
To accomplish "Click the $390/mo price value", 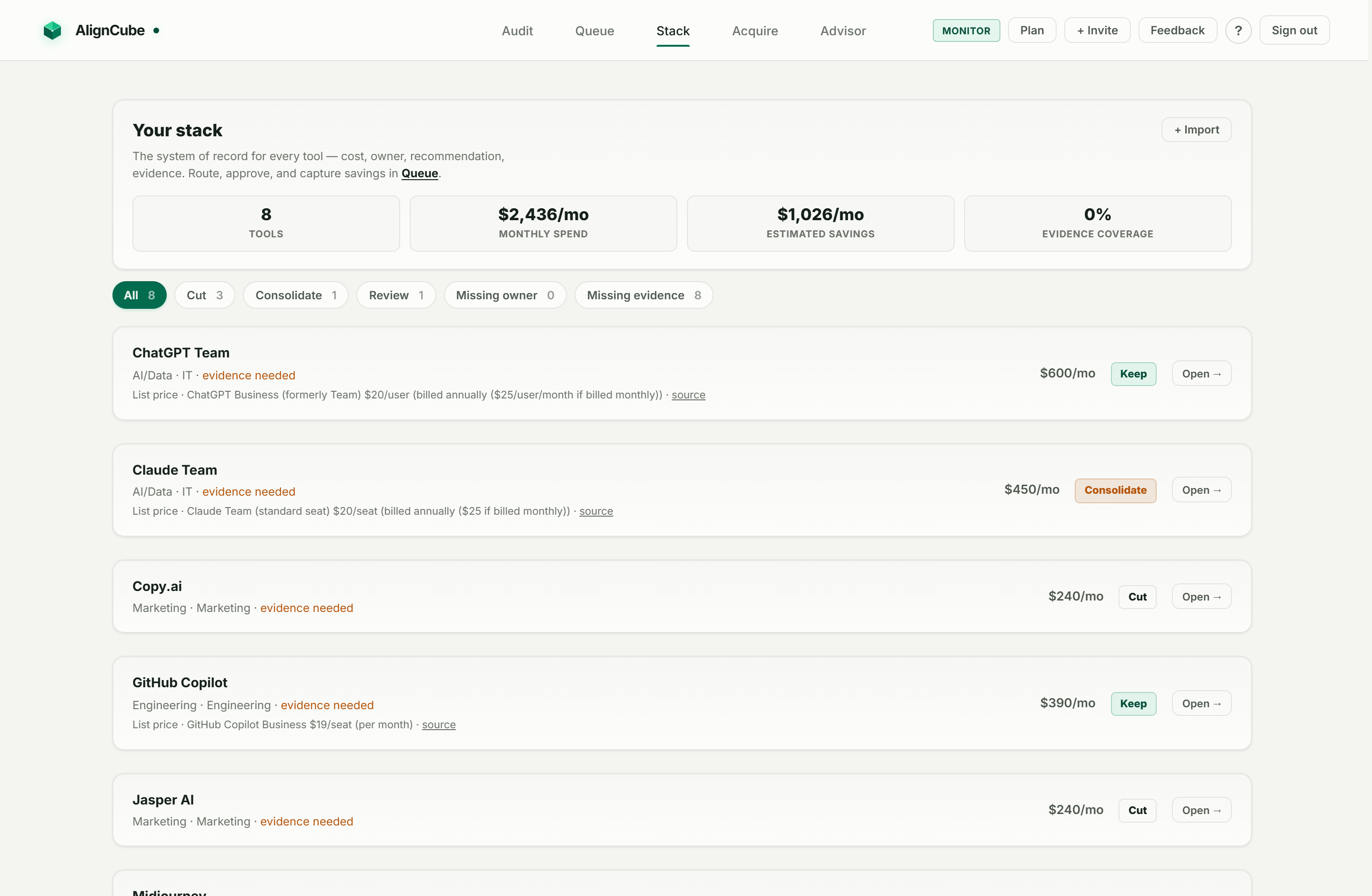I will [1067, 703].
